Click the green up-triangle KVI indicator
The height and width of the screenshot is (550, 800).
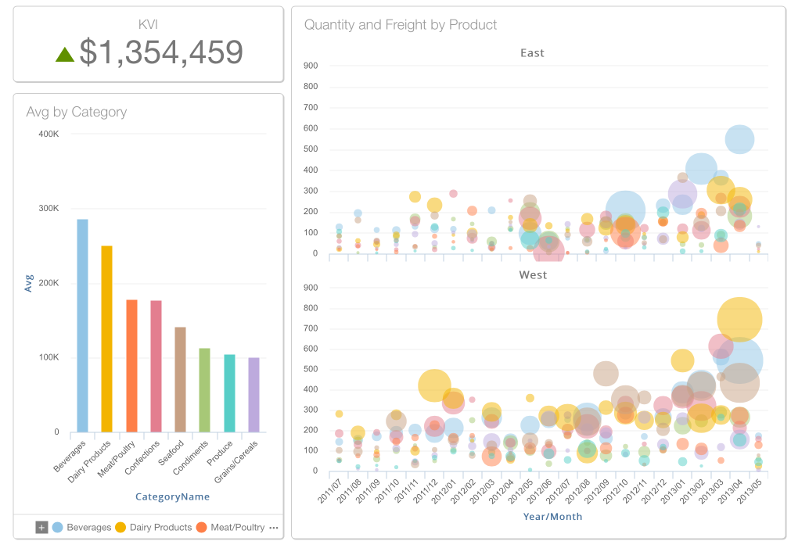point(65,55)
